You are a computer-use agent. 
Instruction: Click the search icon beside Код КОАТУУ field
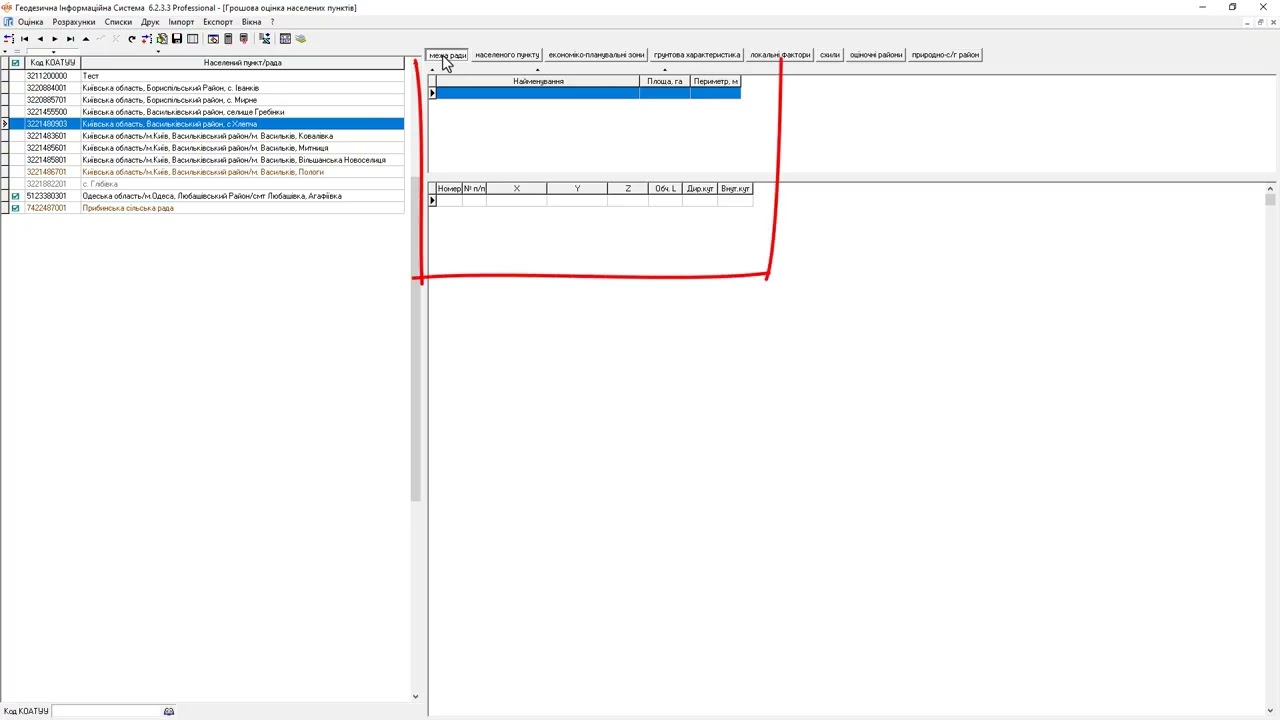click(x=169, y=711)
